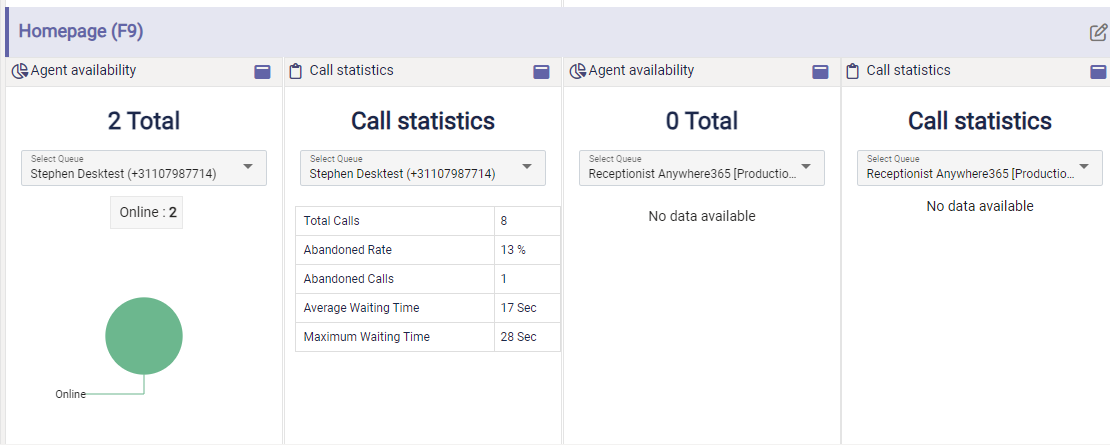Click the green Online pie chart segment

coord(144,336)
